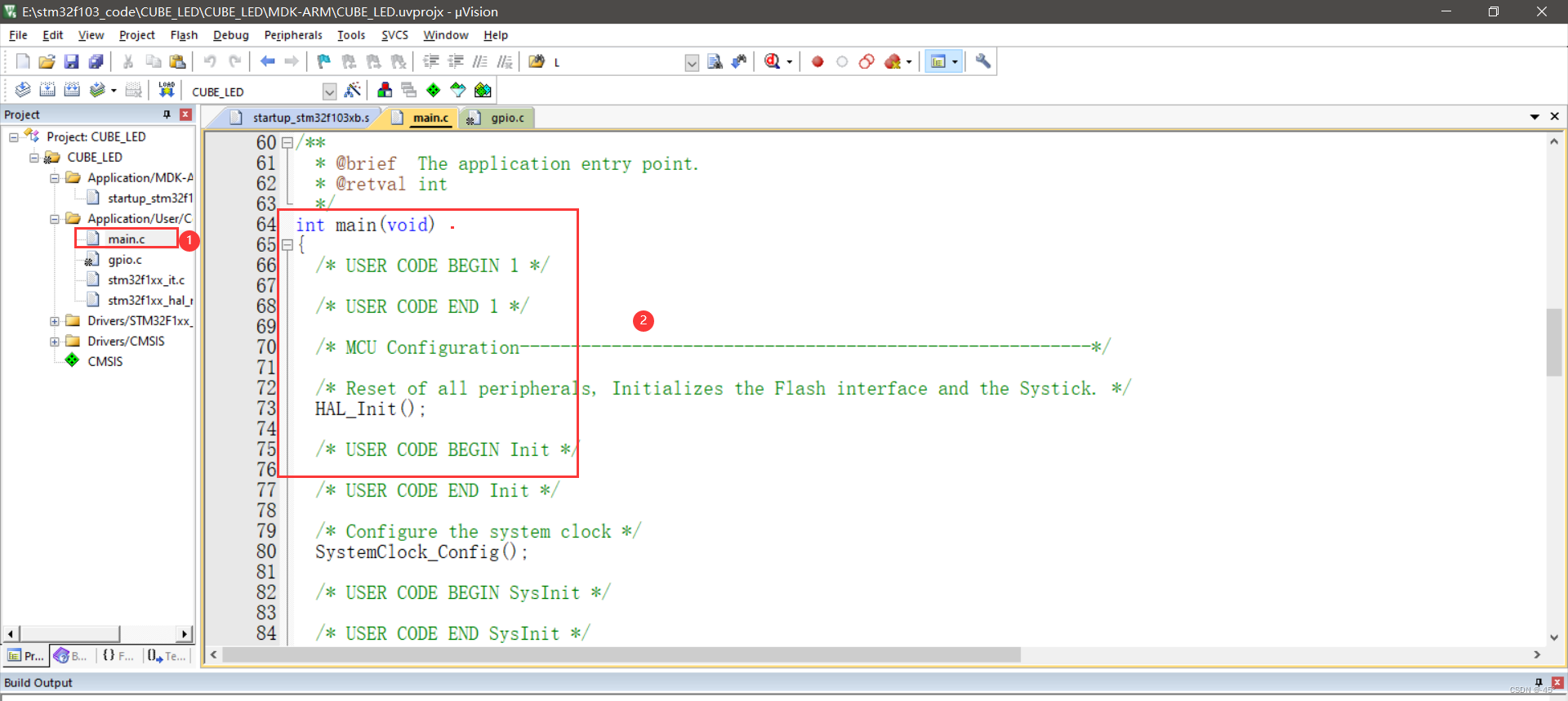
Task: Open the batch build dropdown arrow
Action: (114, 91)
